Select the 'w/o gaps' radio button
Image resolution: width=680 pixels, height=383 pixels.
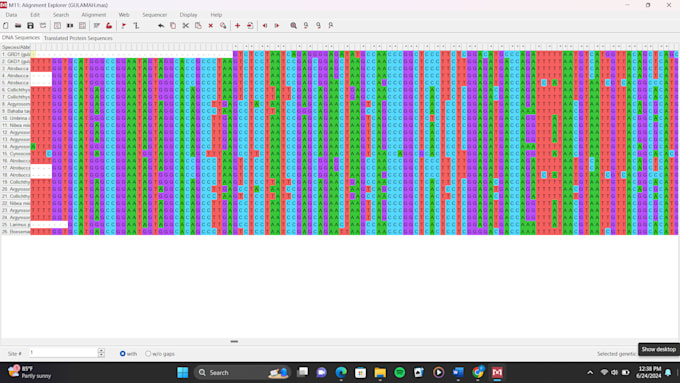[148, 354]
